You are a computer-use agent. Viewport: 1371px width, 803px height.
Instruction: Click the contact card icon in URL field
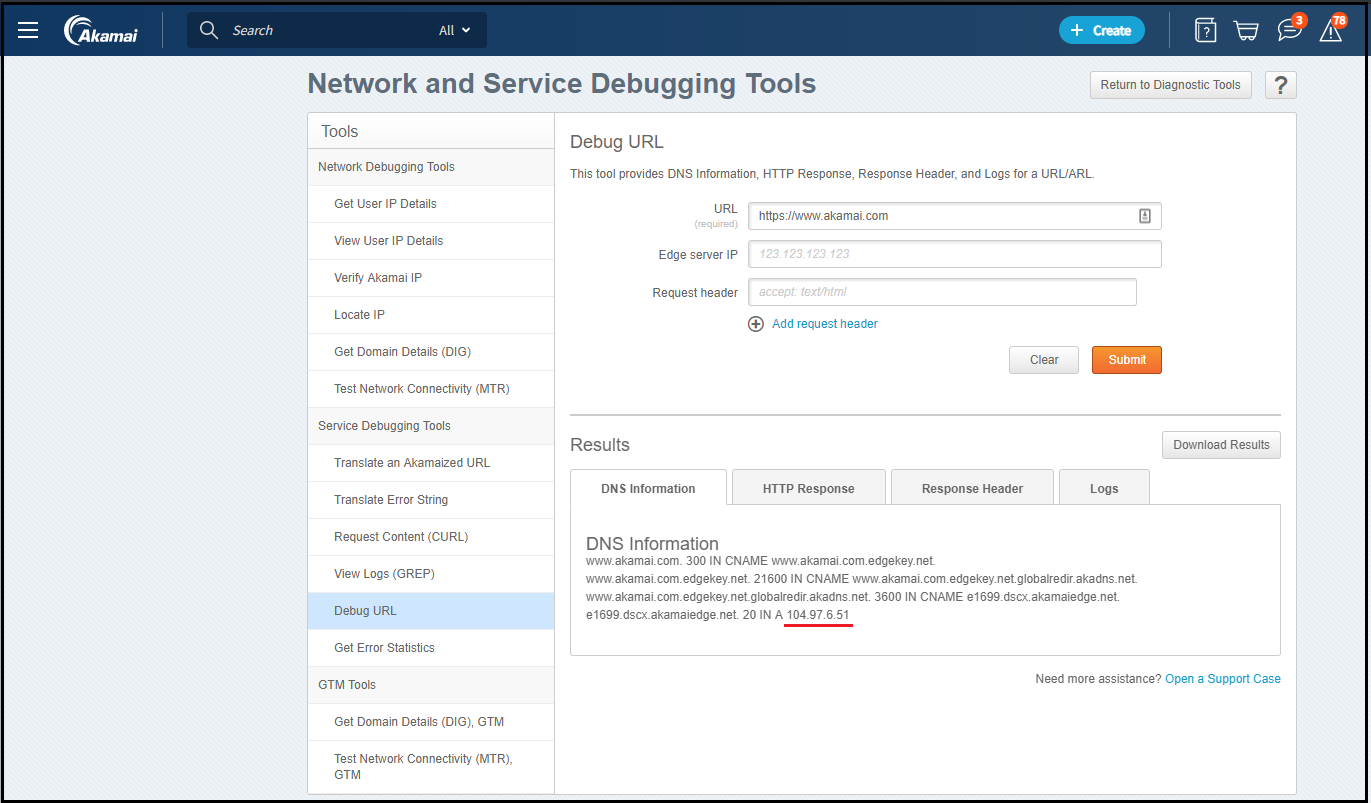click(1145, 216)
